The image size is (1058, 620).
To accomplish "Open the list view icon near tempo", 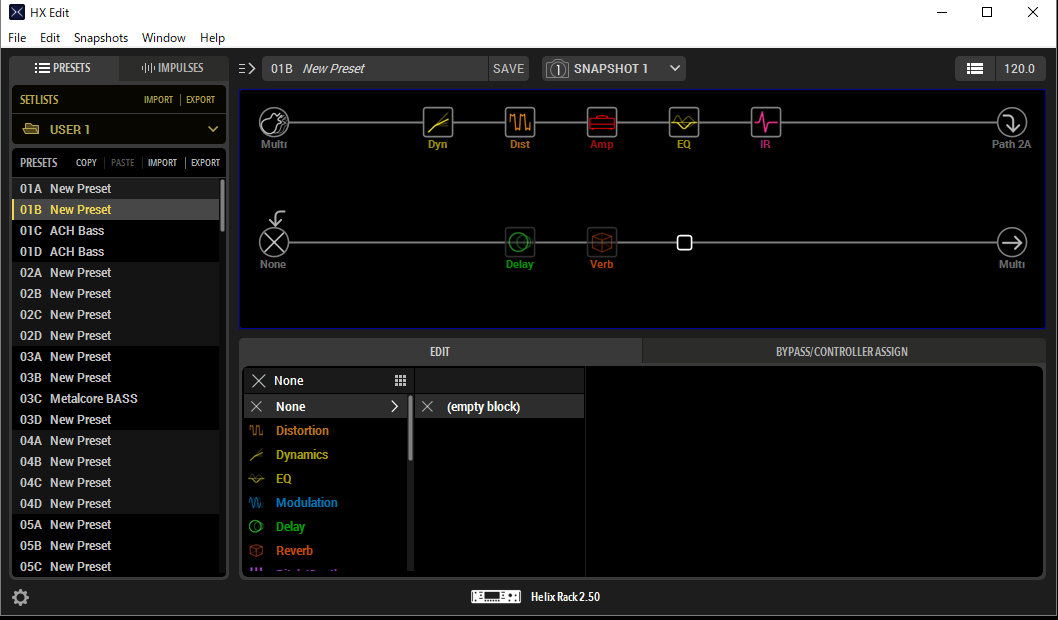I will tap(975, 68).
